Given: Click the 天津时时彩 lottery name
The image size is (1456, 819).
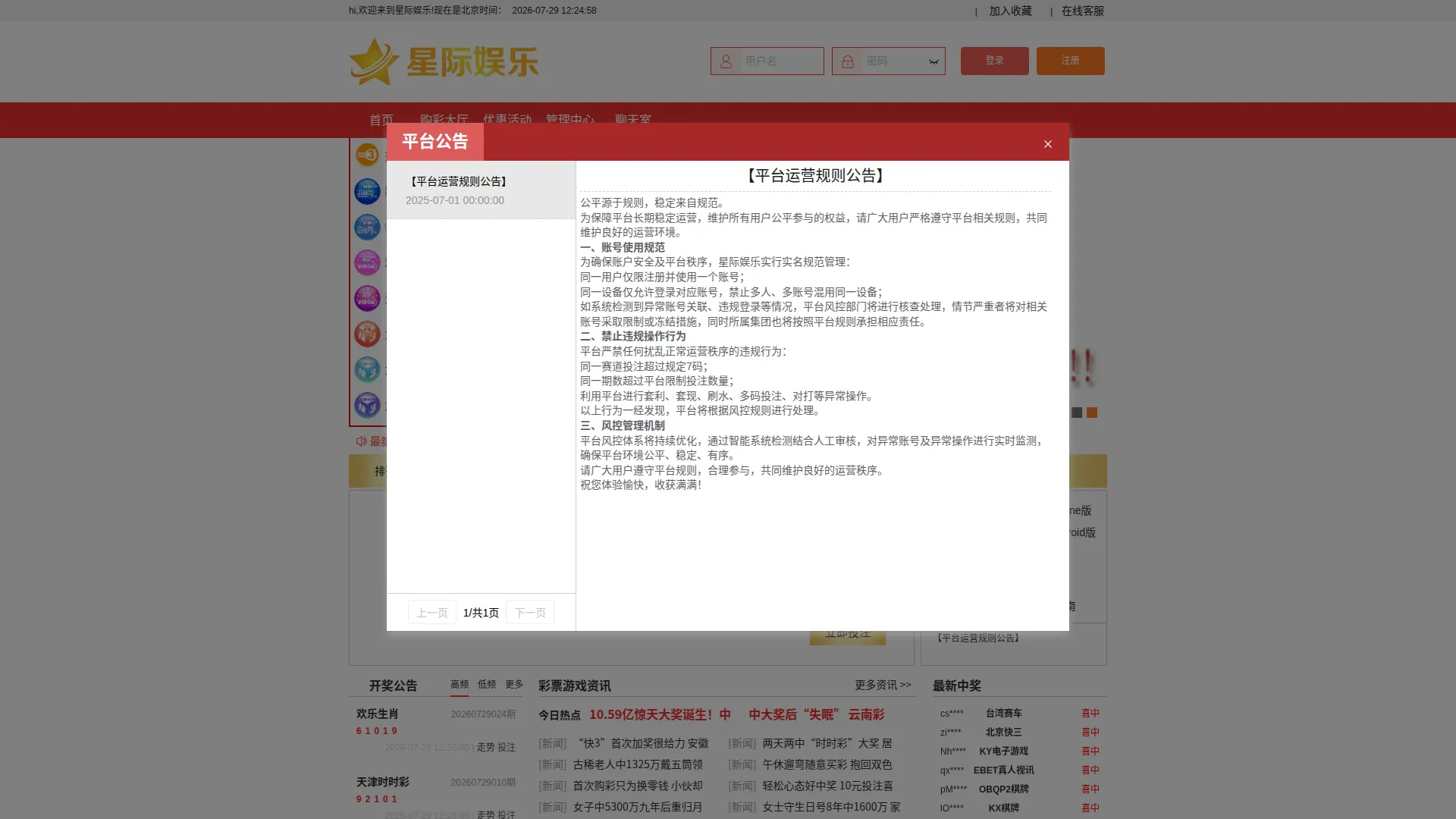Looking at the screenshot, I should pos(383,782).
